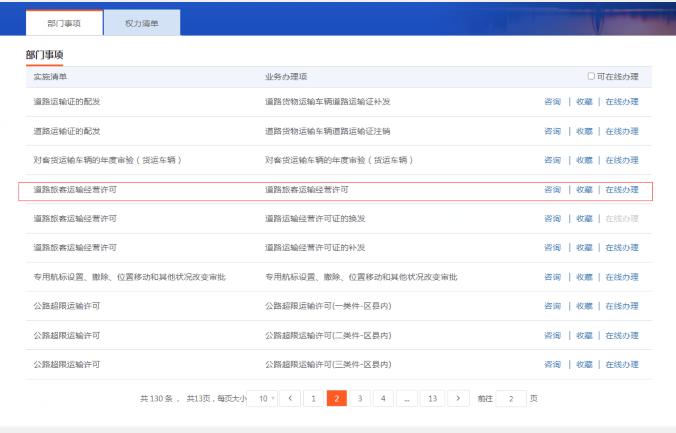Screen dimensions: 676x433
Task: Click 咨询 in the highlighted 道路旅客运输经营许可 row
Action: (552, 189)
